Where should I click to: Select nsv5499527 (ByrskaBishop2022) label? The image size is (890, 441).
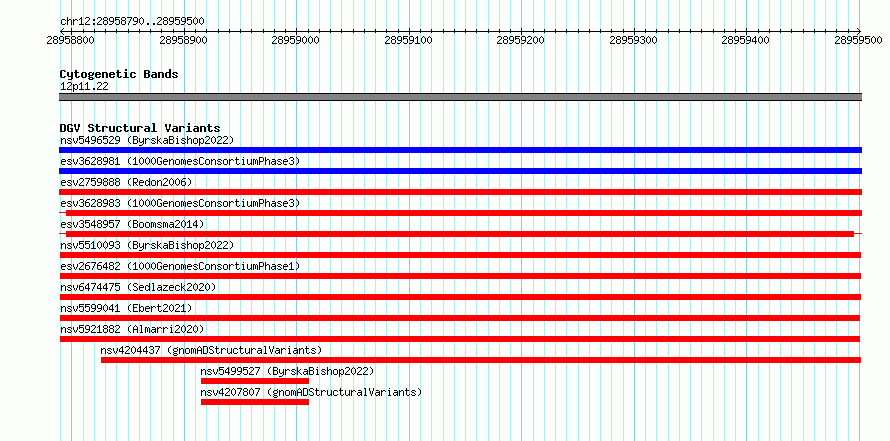click(287, 371)
